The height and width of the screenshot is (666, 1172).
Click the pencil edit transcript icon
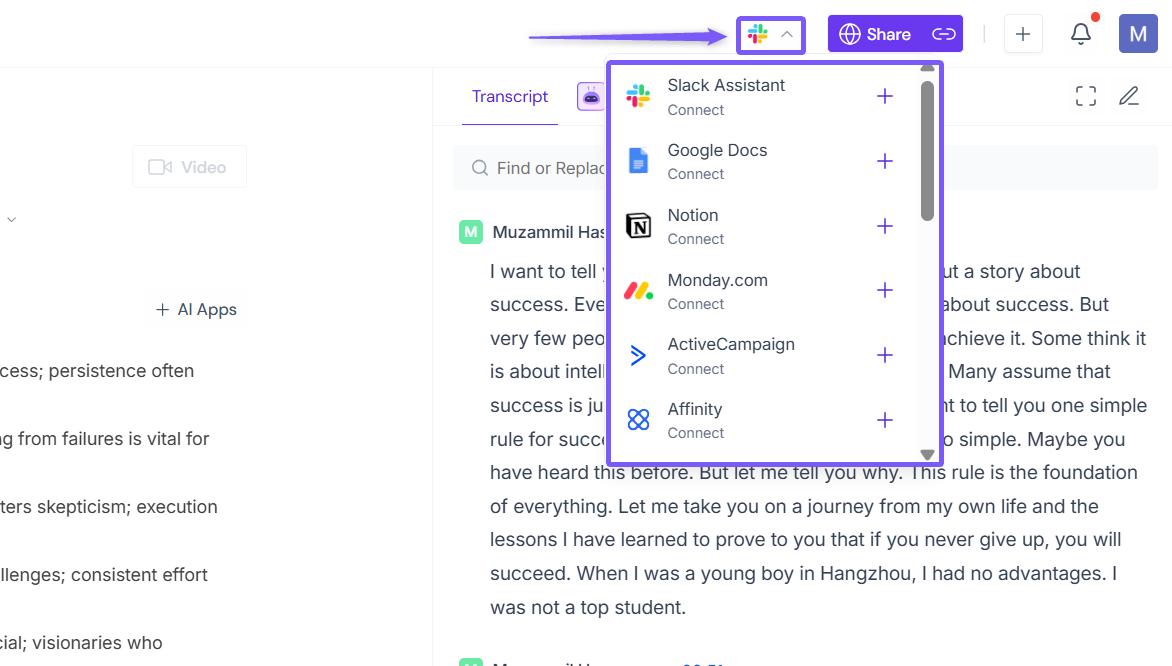point(1129,96)
